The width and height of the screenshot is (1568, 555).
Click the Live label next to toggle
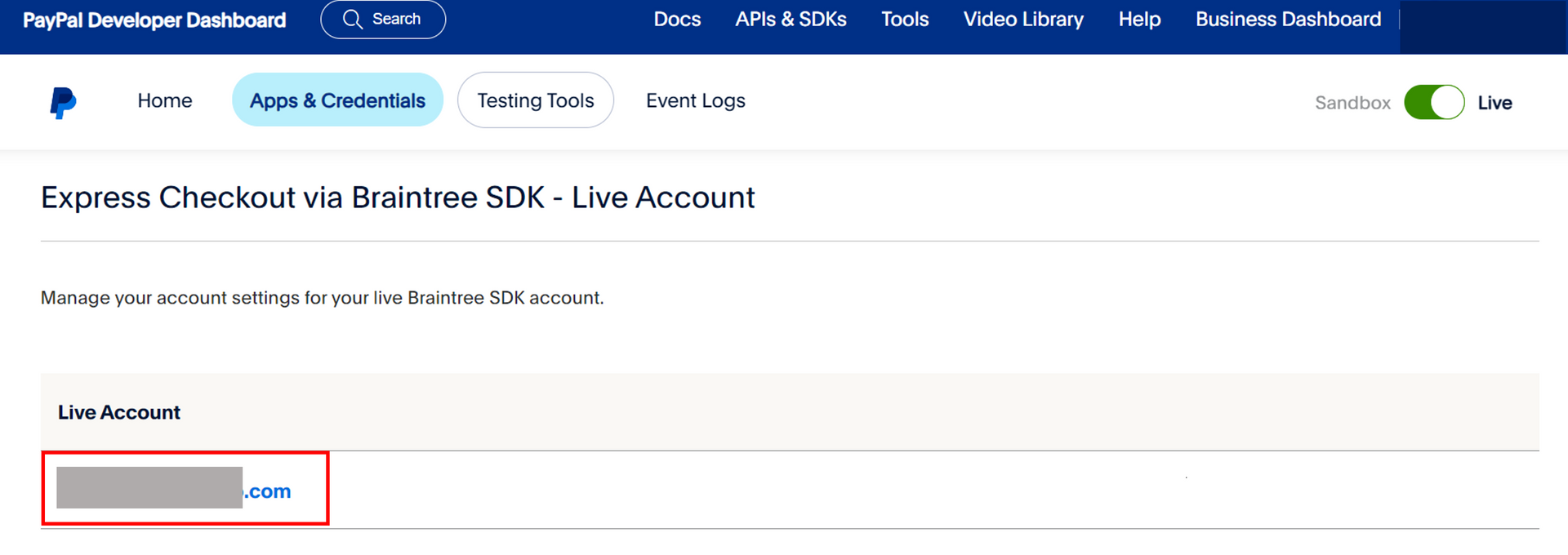tap(1494, 103)
